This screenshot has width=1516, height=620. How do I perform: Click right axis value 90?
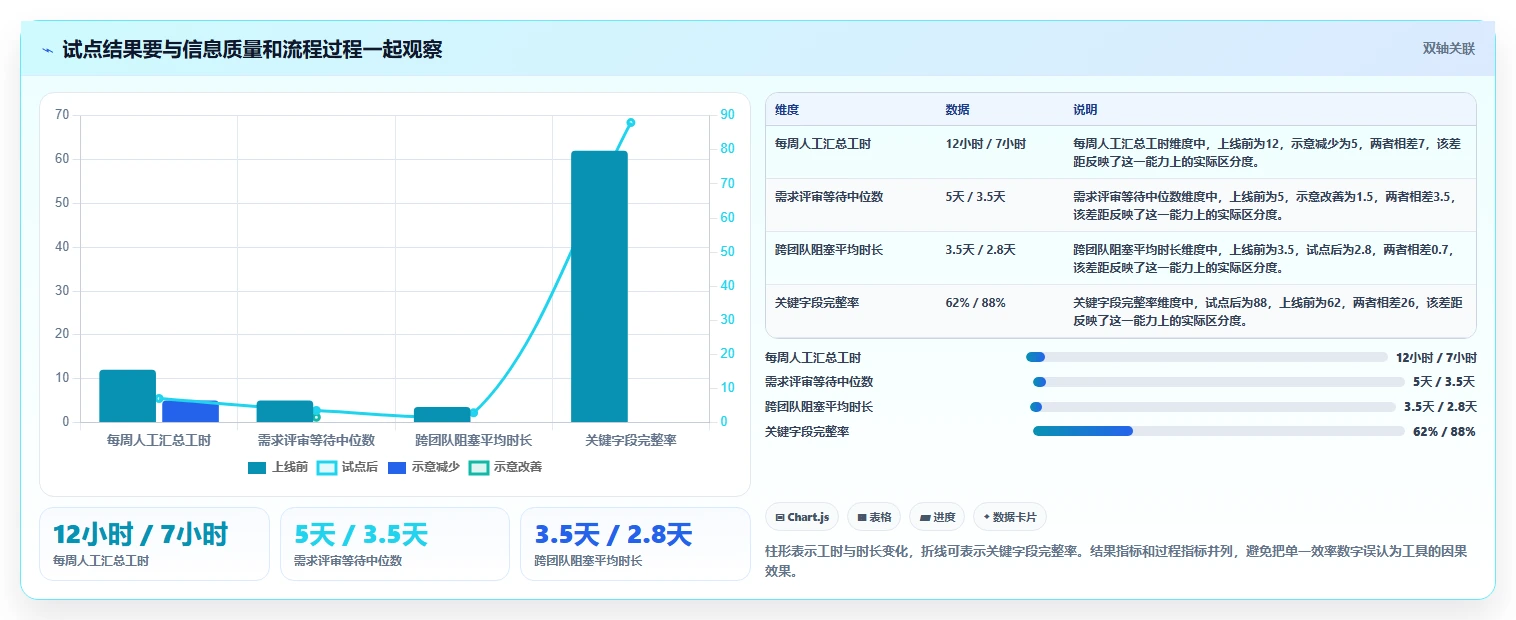[727, 115]
